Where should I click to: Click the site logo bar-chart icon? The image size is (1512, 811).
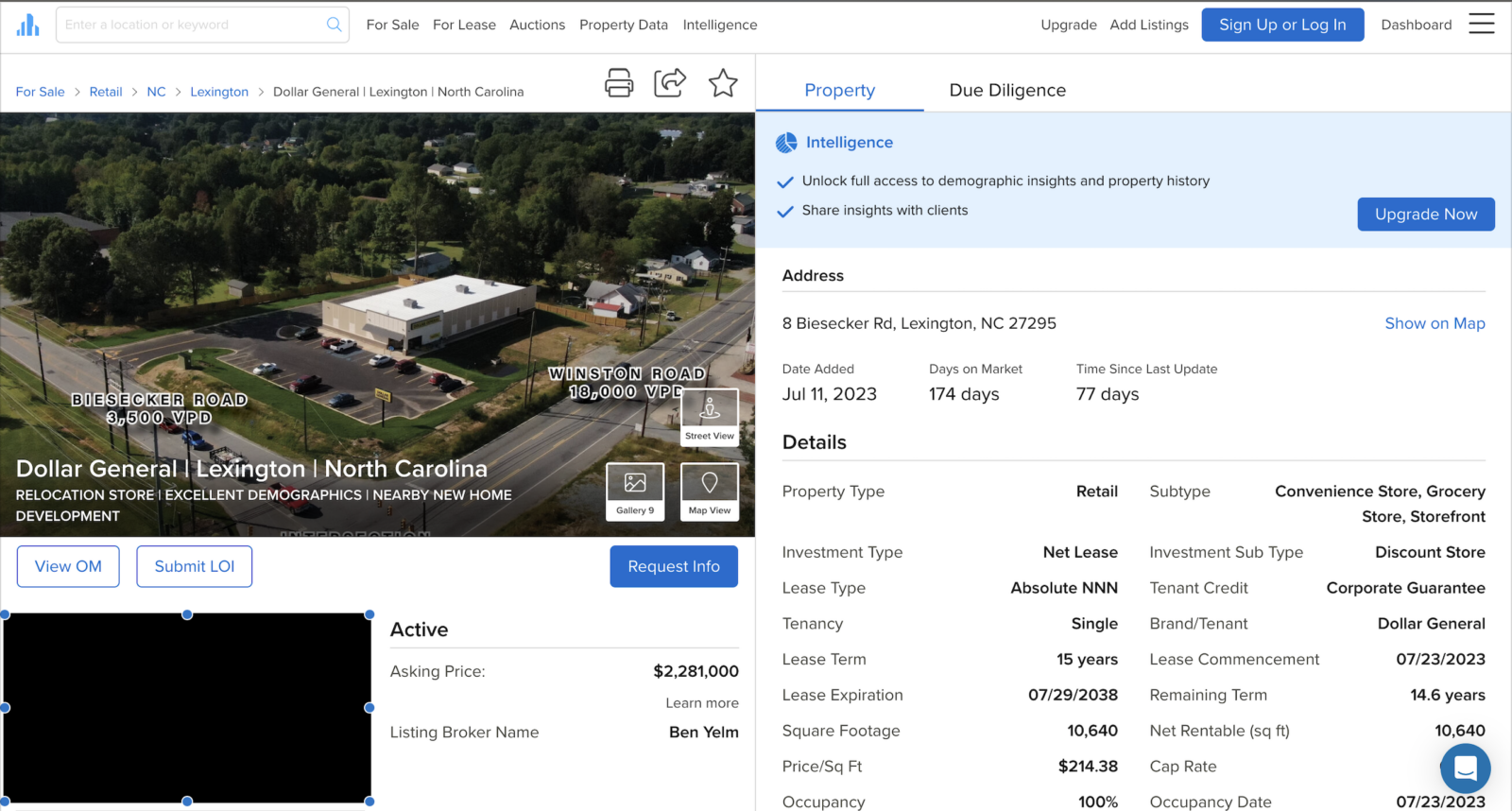28,25
